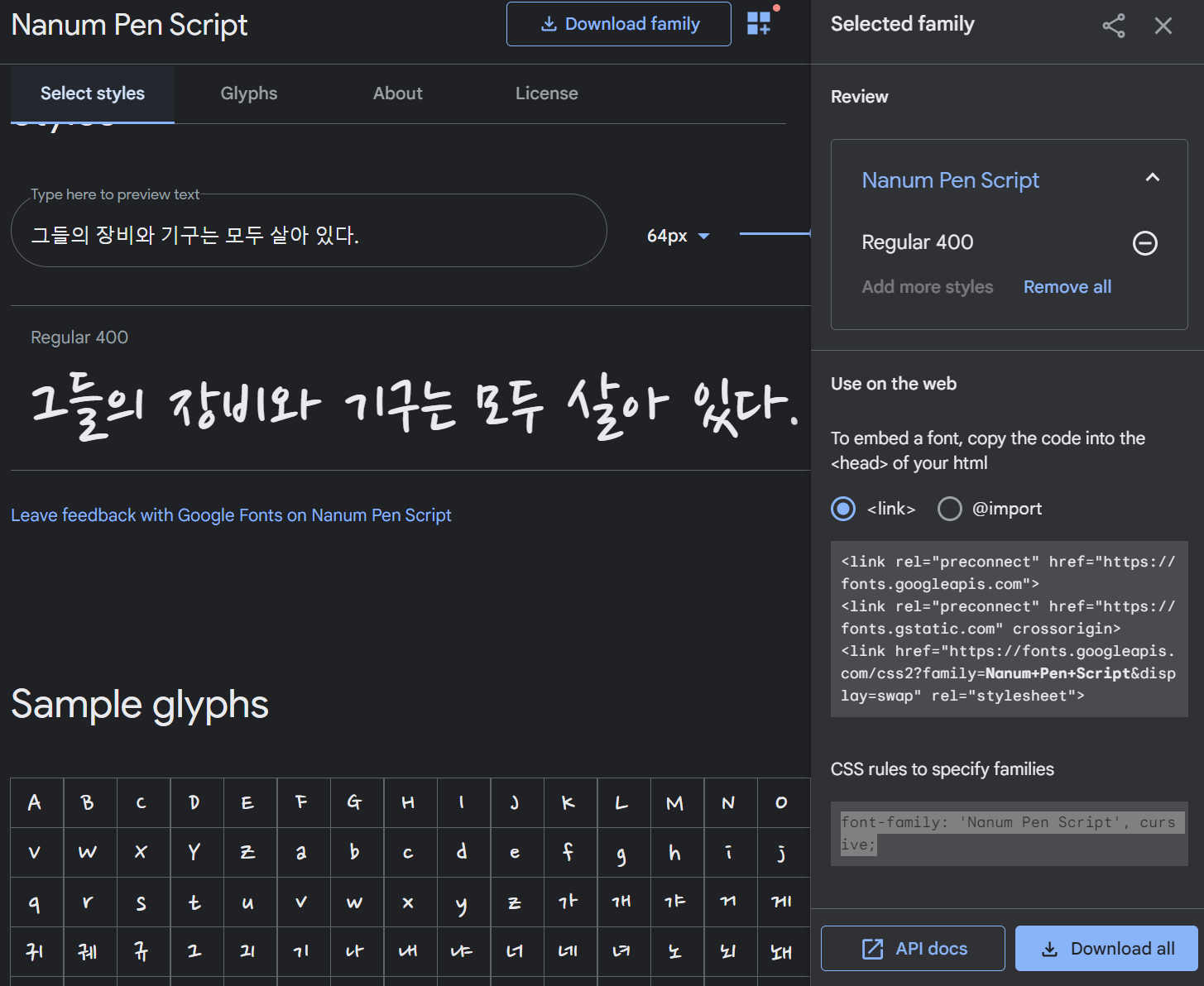Remove Regular 400 style with minus icon

1144,243
